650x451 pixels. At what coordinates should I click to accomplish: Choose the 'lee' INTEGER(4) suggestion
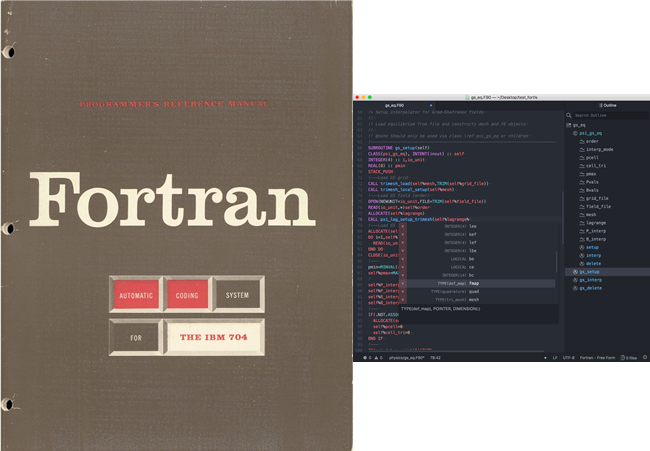click(x=477, y=226)
